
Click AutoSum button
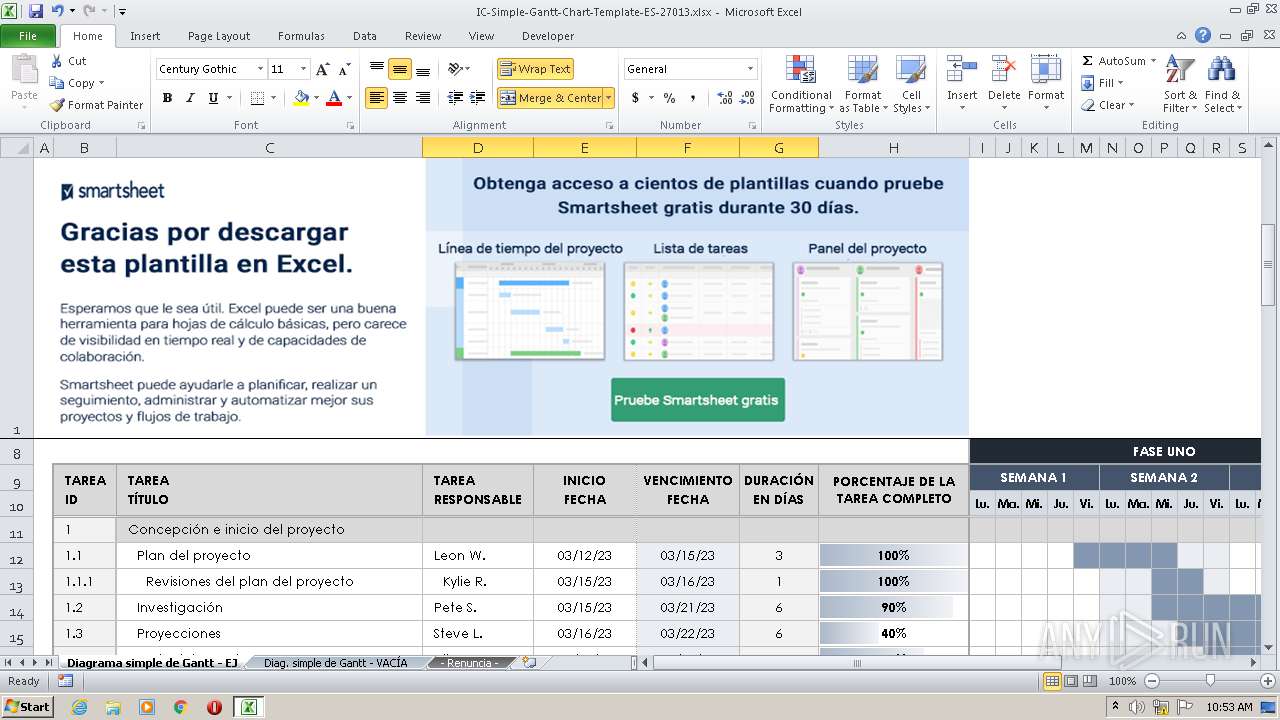coord(1113,61)
